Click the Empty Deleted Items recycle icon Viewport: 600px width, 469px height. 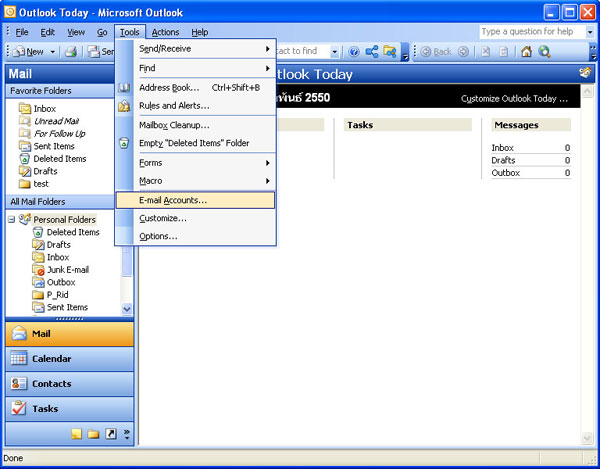(x=124, y=143)
